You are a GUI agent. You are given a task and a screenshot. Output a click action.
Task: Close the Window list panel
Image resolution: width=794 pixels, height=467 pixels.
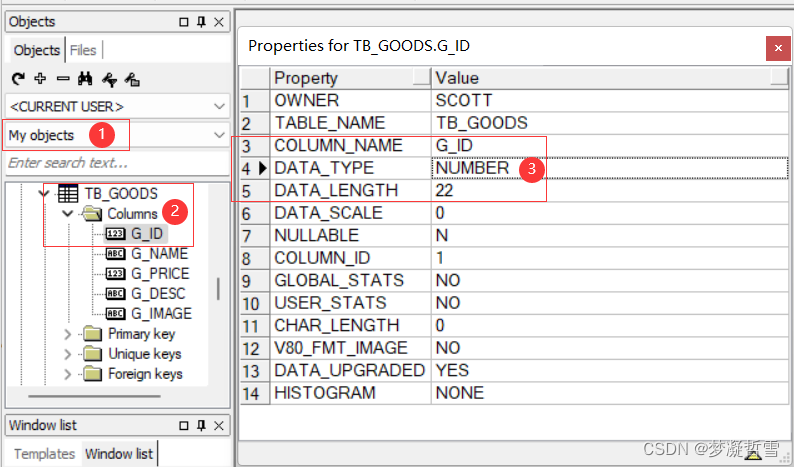[x=219, y=425]
